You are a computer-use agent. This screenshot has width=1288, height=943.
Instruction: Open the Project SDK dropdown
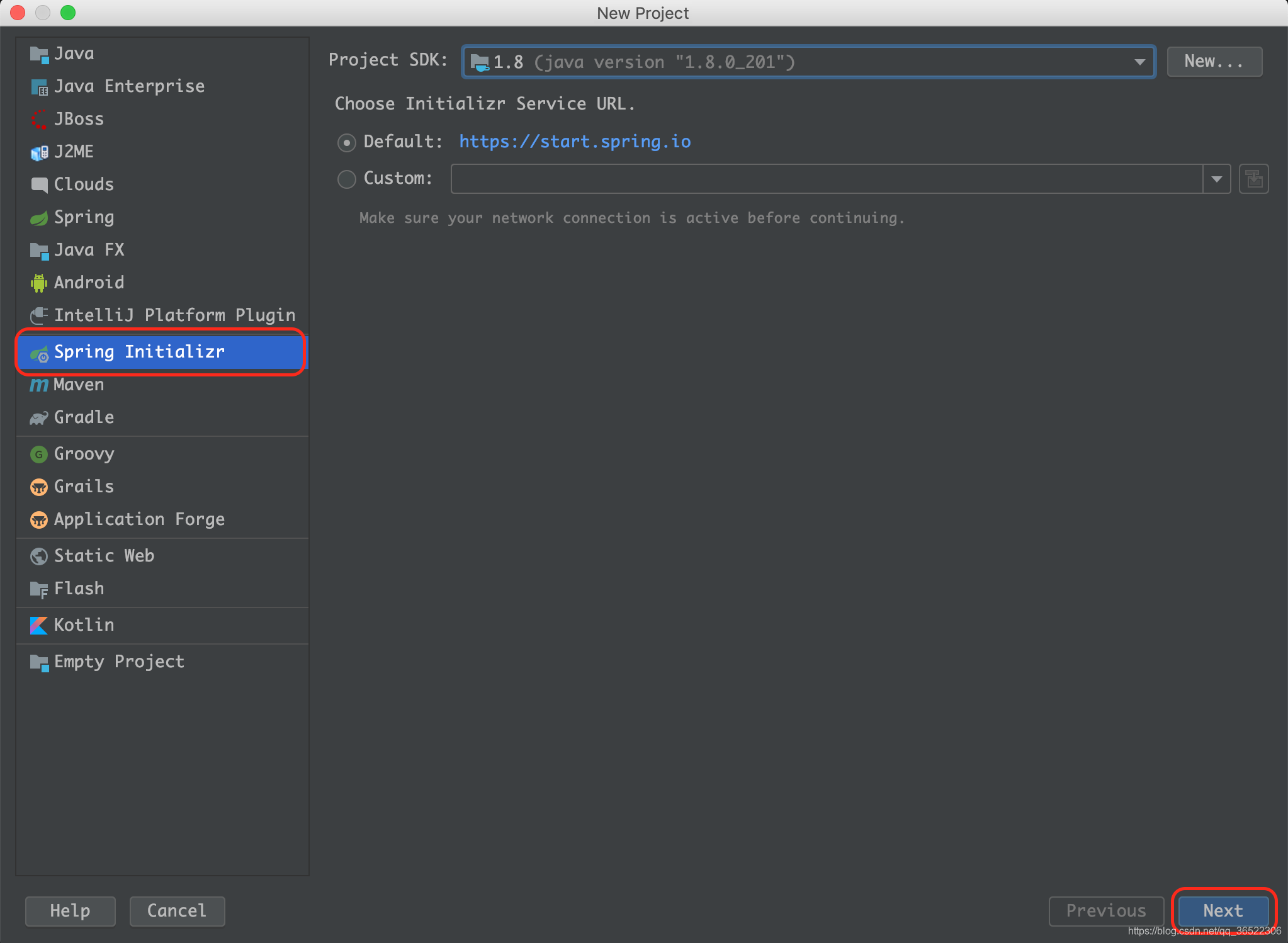(808, 62)
